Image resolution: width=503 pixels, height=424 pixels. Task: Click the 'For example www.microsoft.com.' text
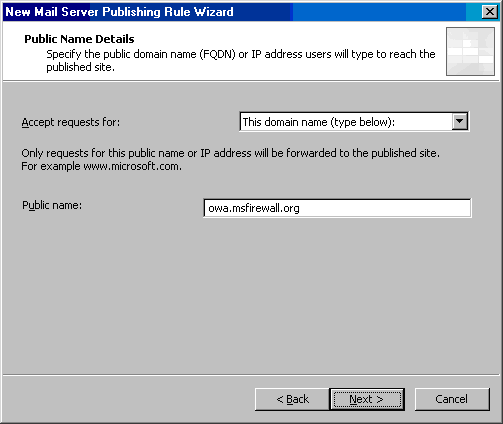(101, 166)
